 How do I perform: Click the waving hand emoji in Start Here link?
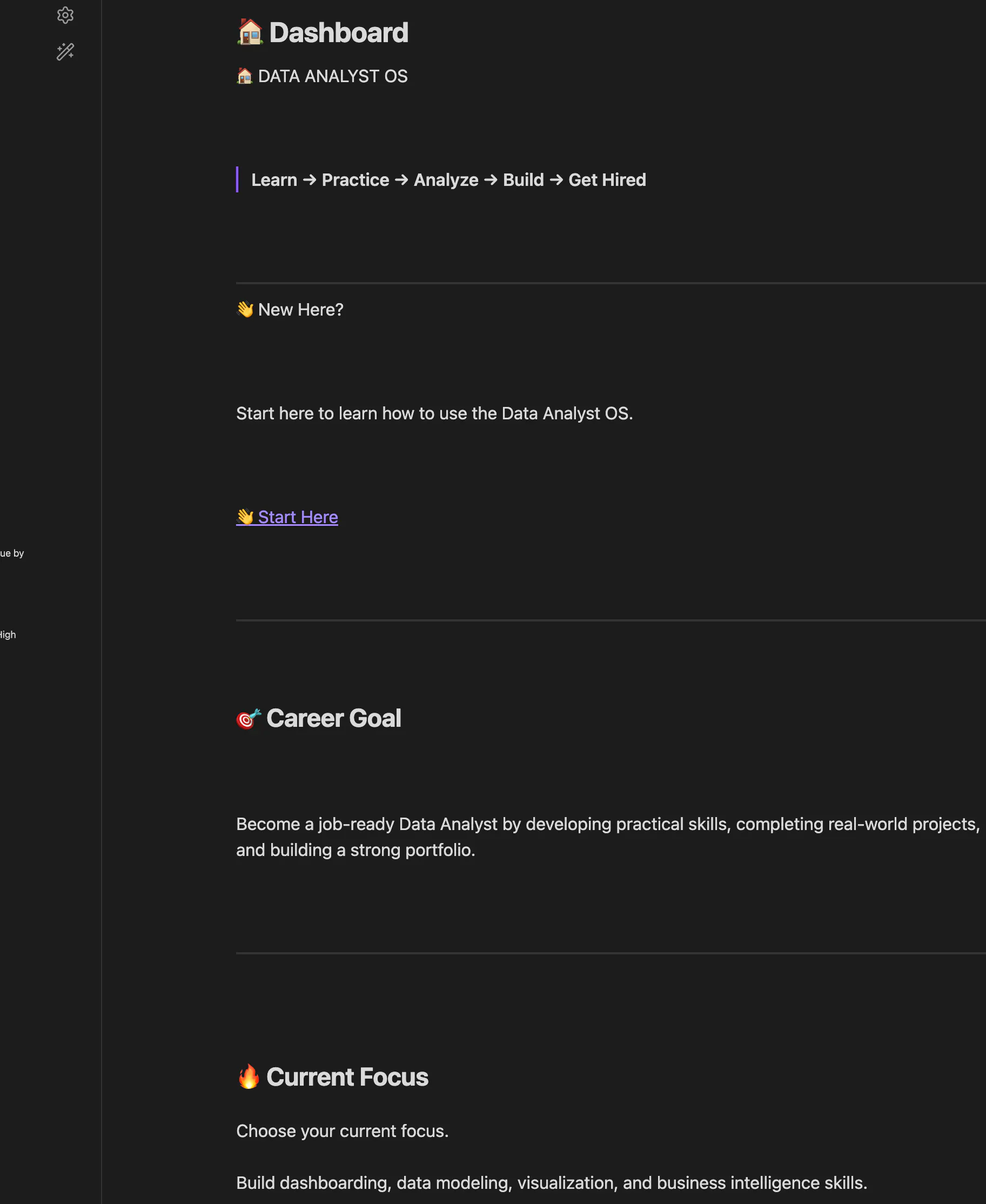pyautogui.click(x=245, y=517)
